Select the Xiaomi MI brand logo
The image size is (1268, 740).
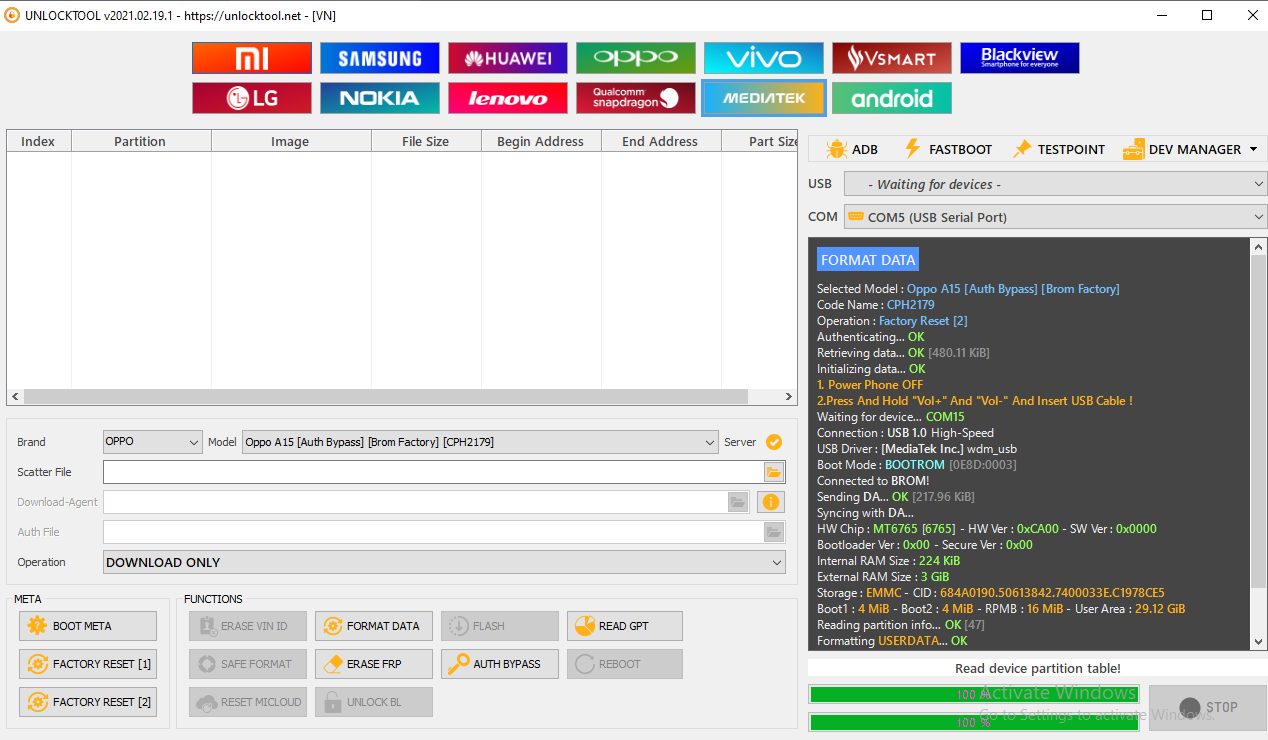252,58
